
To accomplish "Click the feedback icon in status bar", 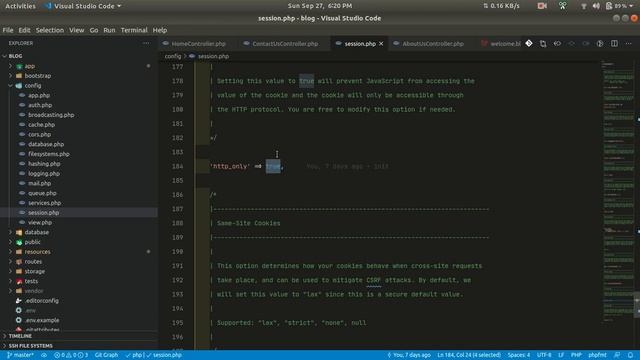I will pos(617,355).
